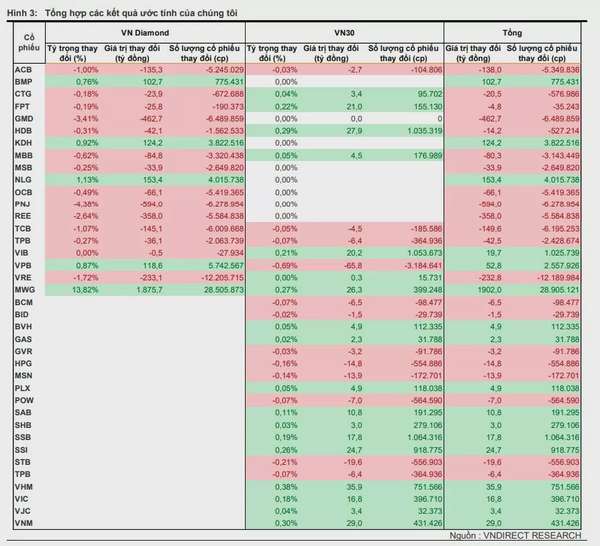600x546 pixels.
Task: Select the 'Tổng' group header
Action: pos(512,33)
